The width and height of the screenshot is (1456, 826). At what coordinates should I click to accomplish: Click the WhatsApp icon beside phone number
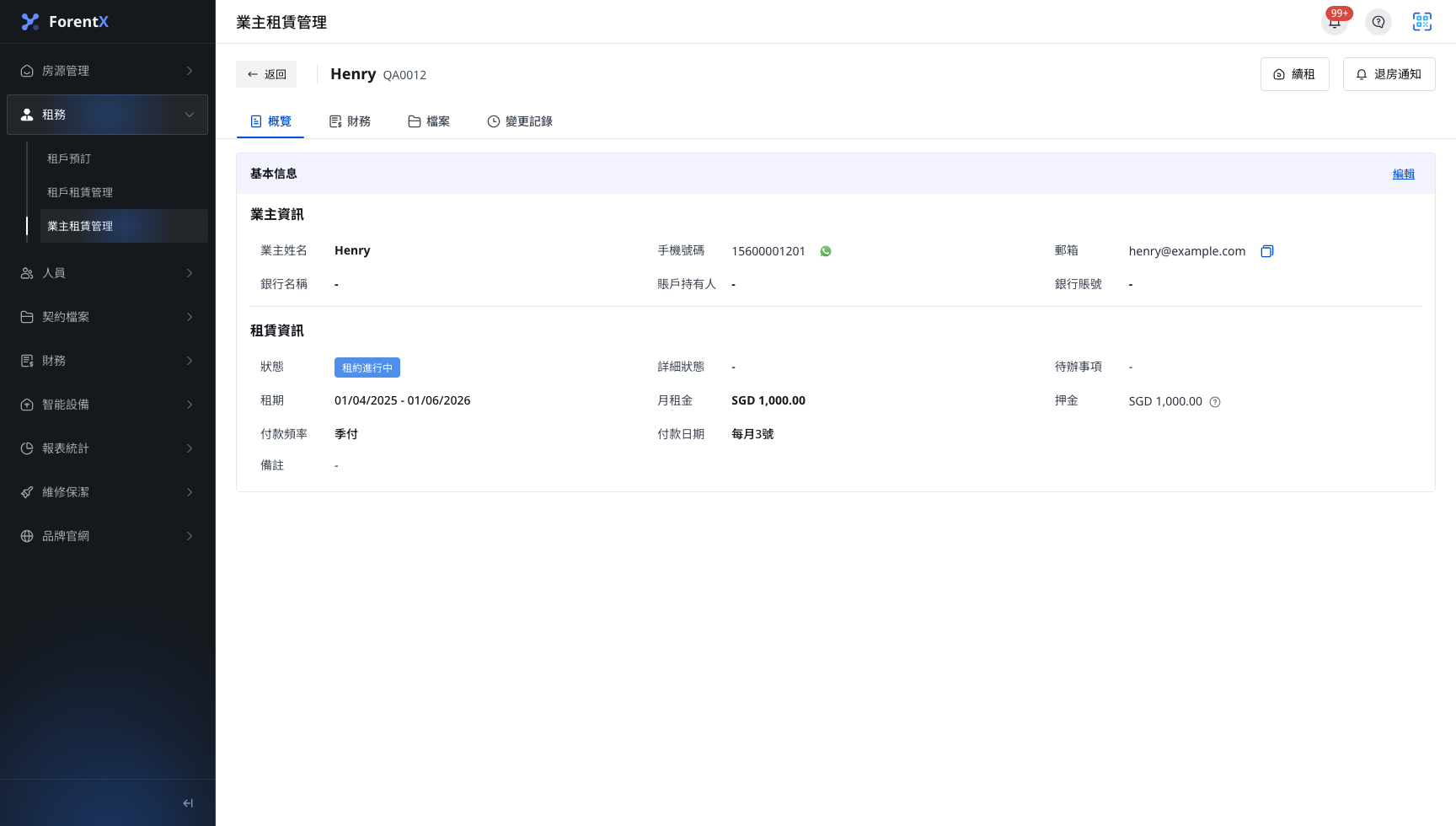[x=826, y=251]
